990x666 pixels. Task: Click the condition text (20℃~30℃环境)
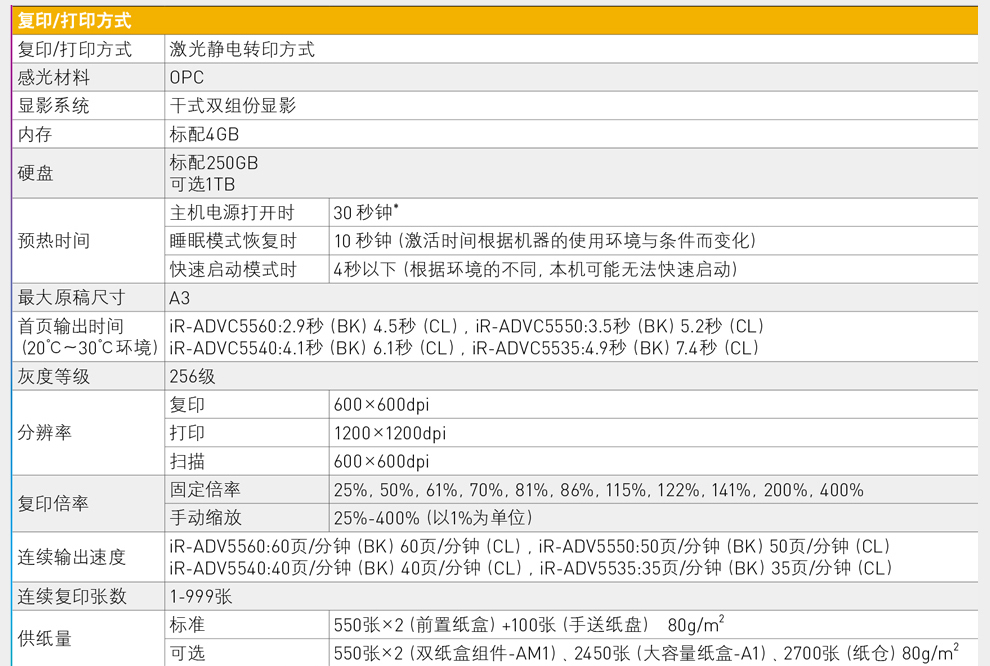(89, 348)
